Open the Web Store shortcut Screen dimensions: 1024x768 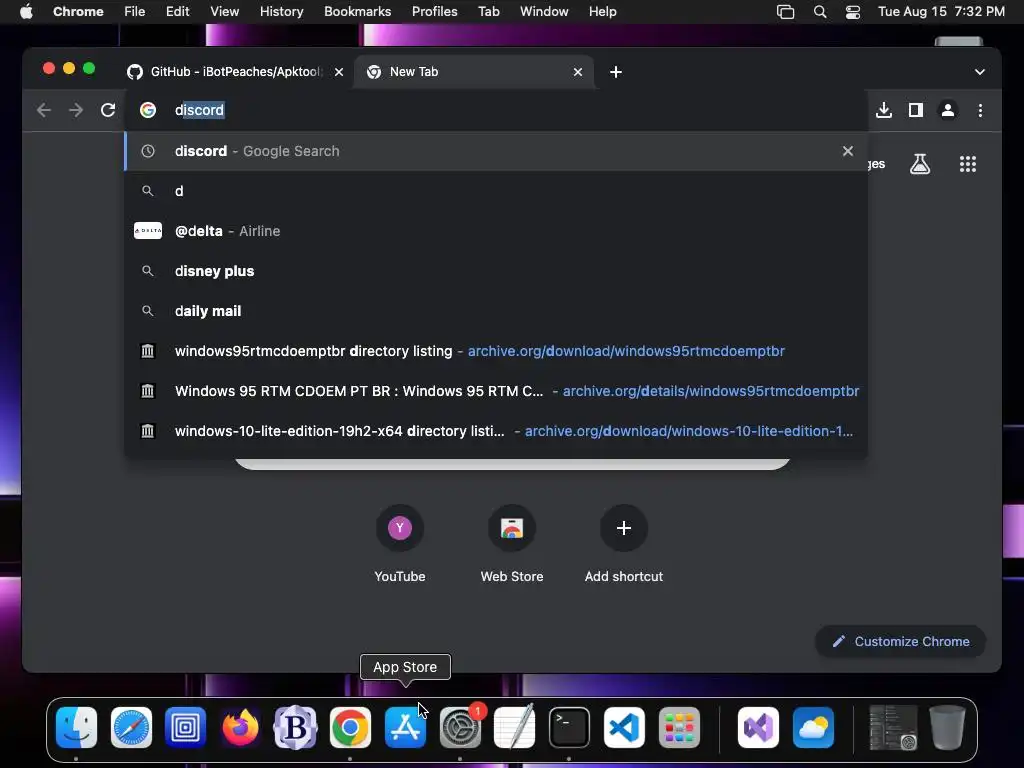[x=512, y=543]
